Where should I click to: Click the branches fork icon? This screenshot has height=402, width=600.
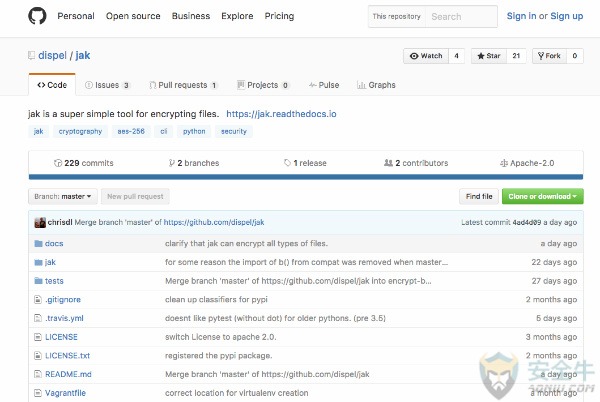[171, 163]
